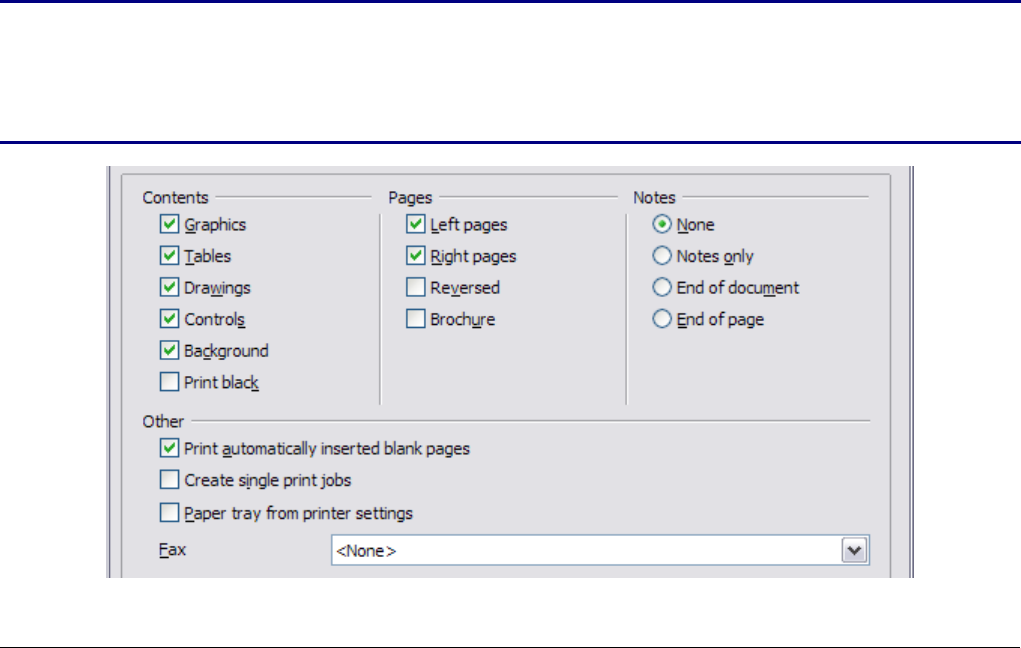Image resolution: width=1021 pixels, height=648 pixels.
Task: Pick End of page notes option
Action: coord(661,320)
